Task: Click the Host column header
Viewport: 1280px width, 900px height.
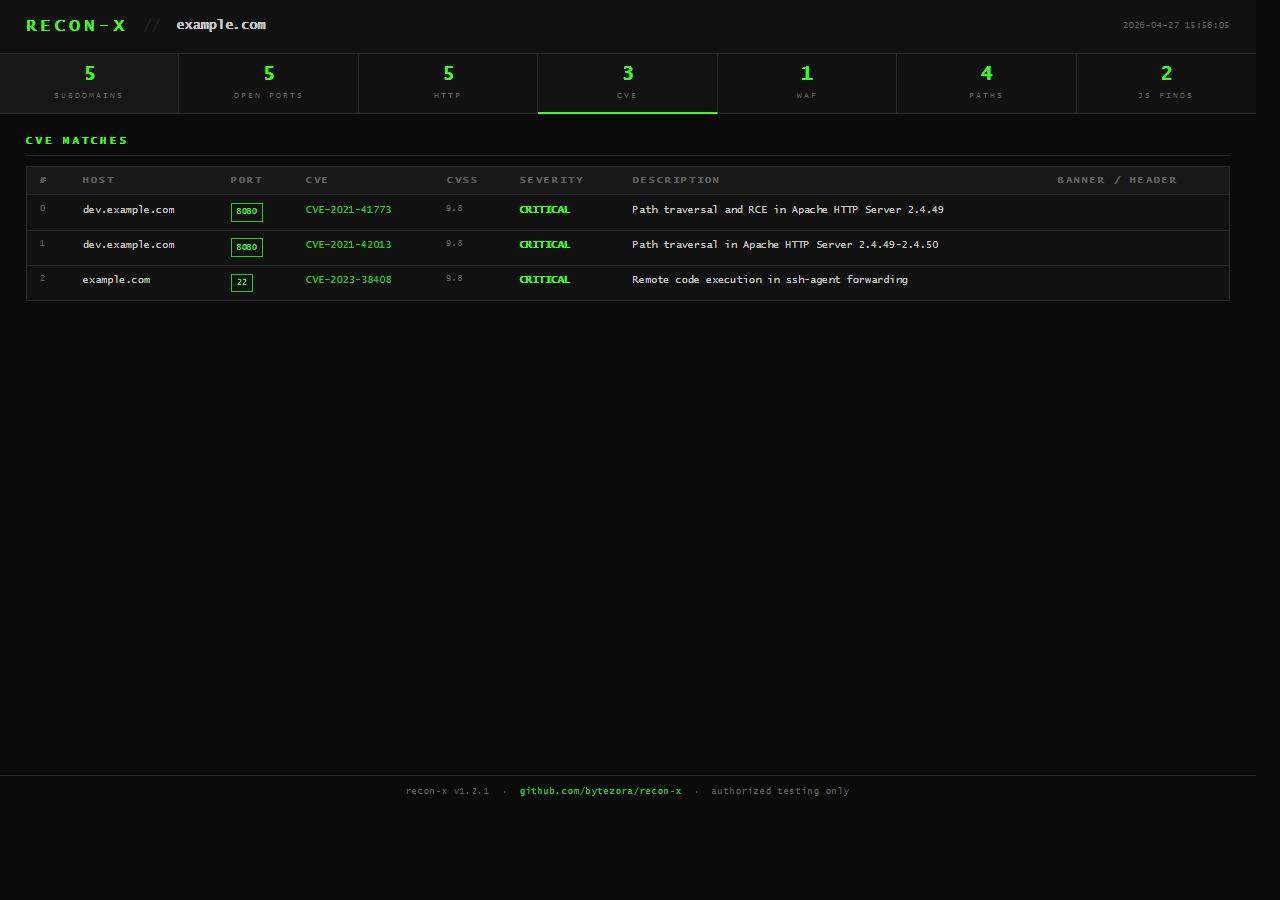Action: (98, 180)
